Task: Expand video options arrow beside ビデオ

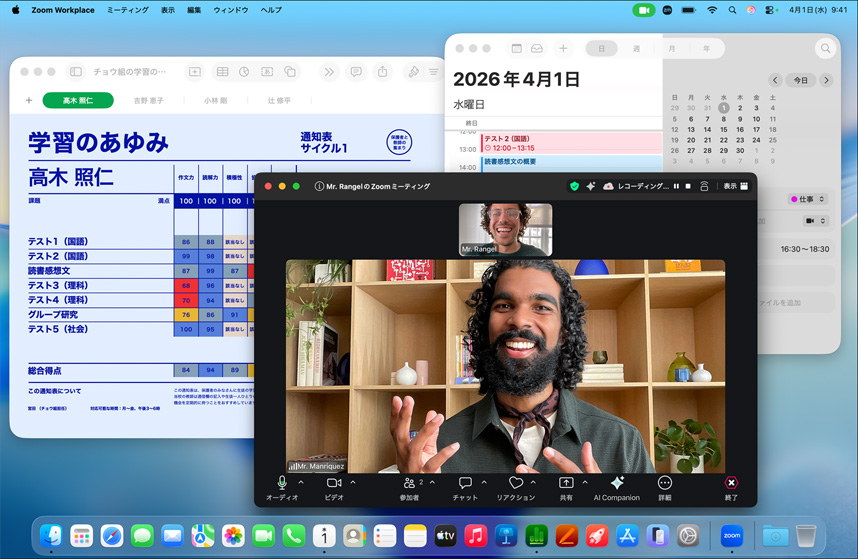Action: click(x=352, y=482)
